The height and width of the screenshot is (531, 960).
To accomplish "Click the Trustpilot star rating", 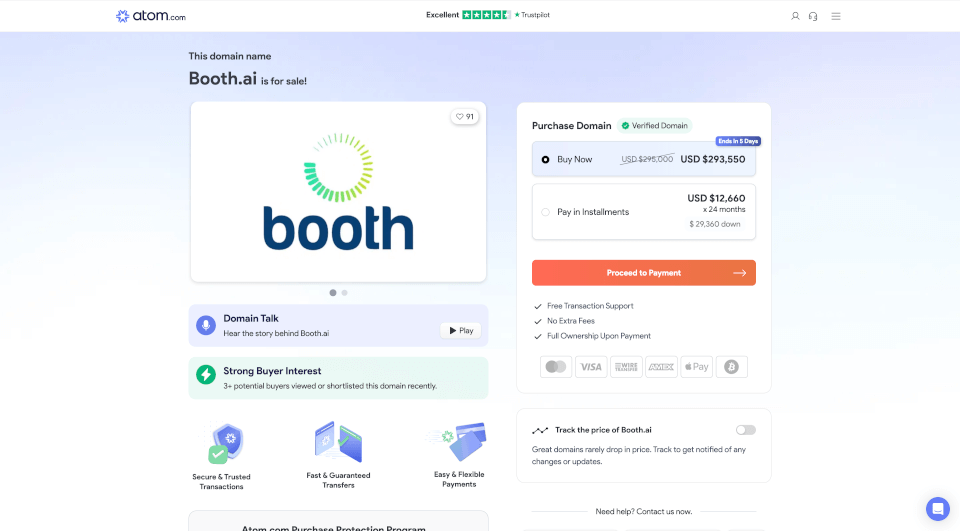I will 486,15.
